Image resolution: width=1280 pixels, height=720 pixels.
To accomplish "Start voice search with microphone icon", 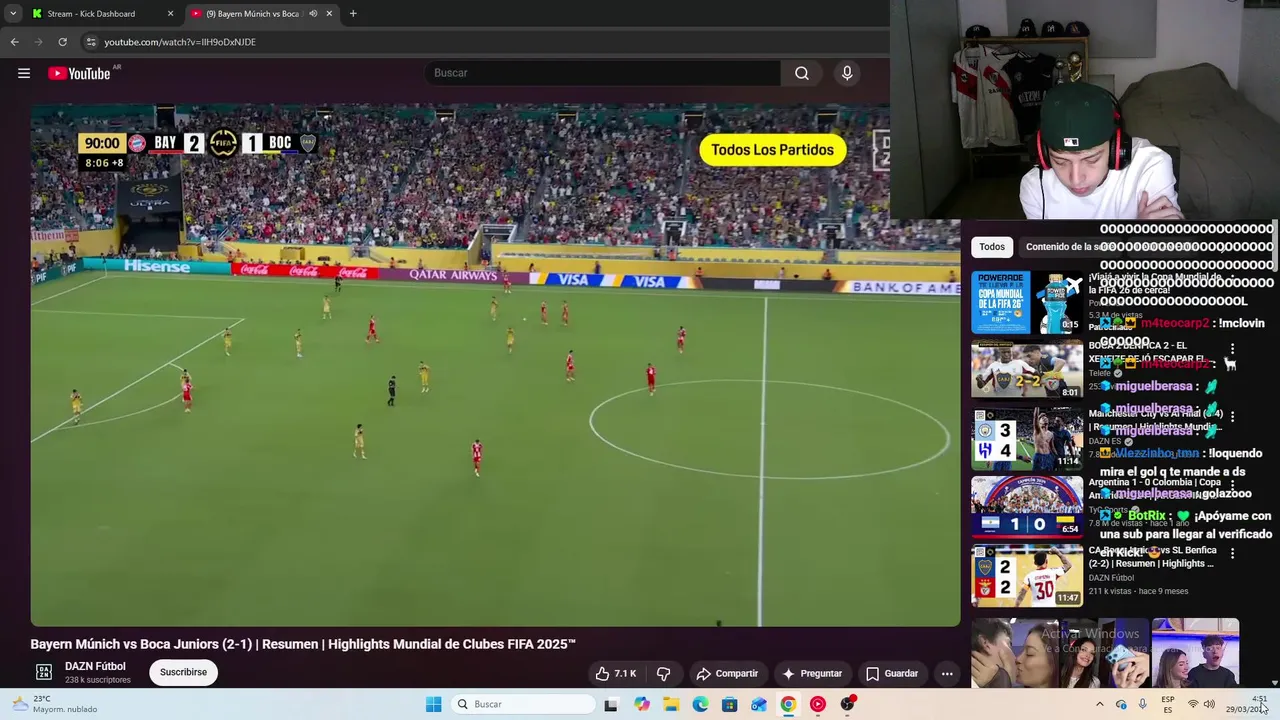I will coord(847,73).
